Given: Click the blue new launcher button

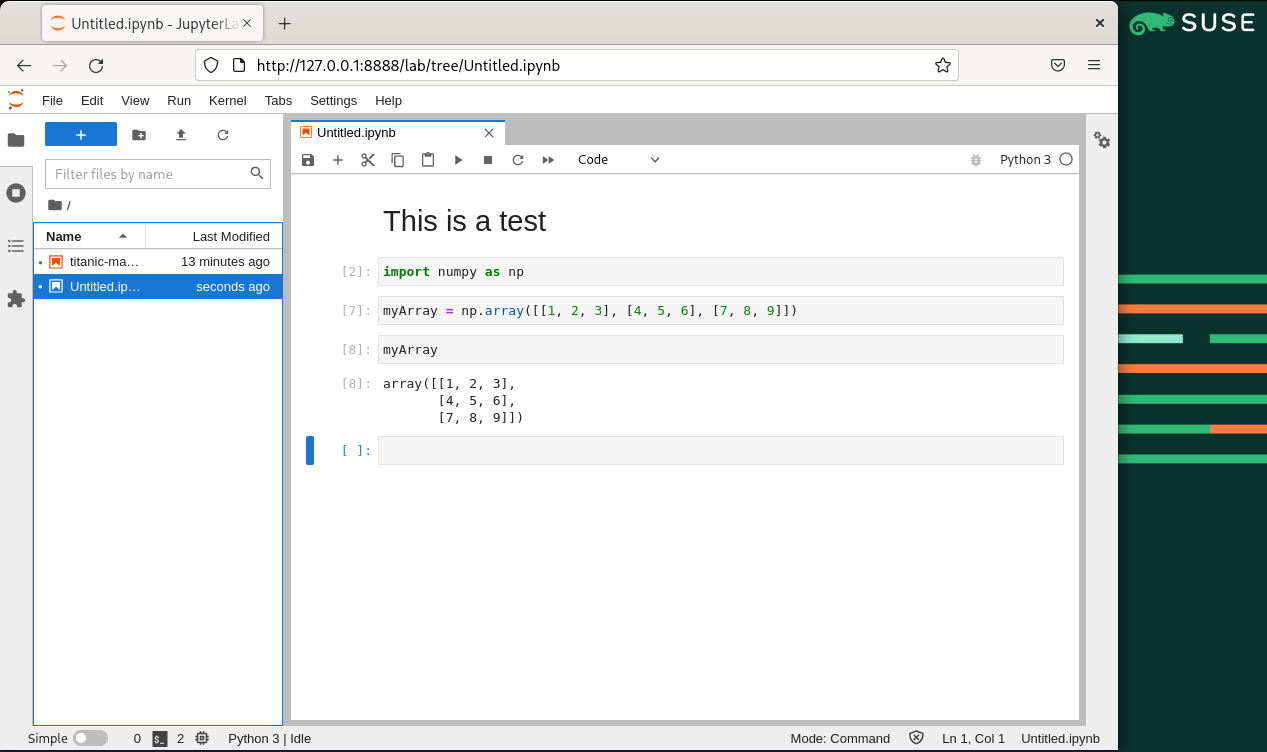Looking at the screenshot, I should point(81,135).
